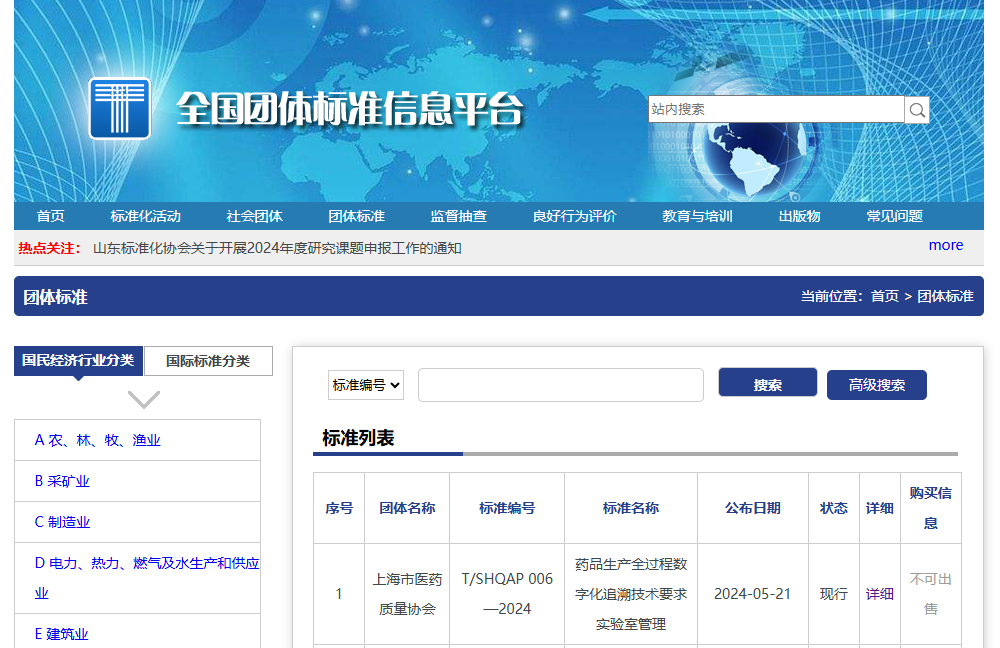
Task: Click the standard search text box
Action: 560,385
